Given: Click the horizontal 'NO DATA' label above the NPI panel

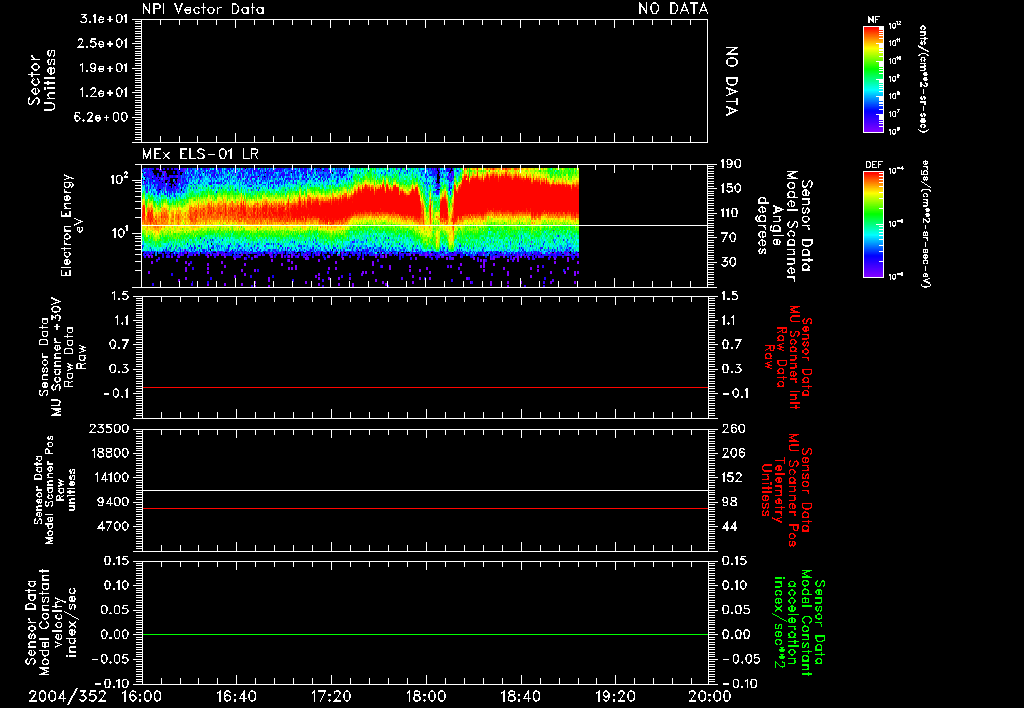Looking at the screenshot, I should pos(673,9).
